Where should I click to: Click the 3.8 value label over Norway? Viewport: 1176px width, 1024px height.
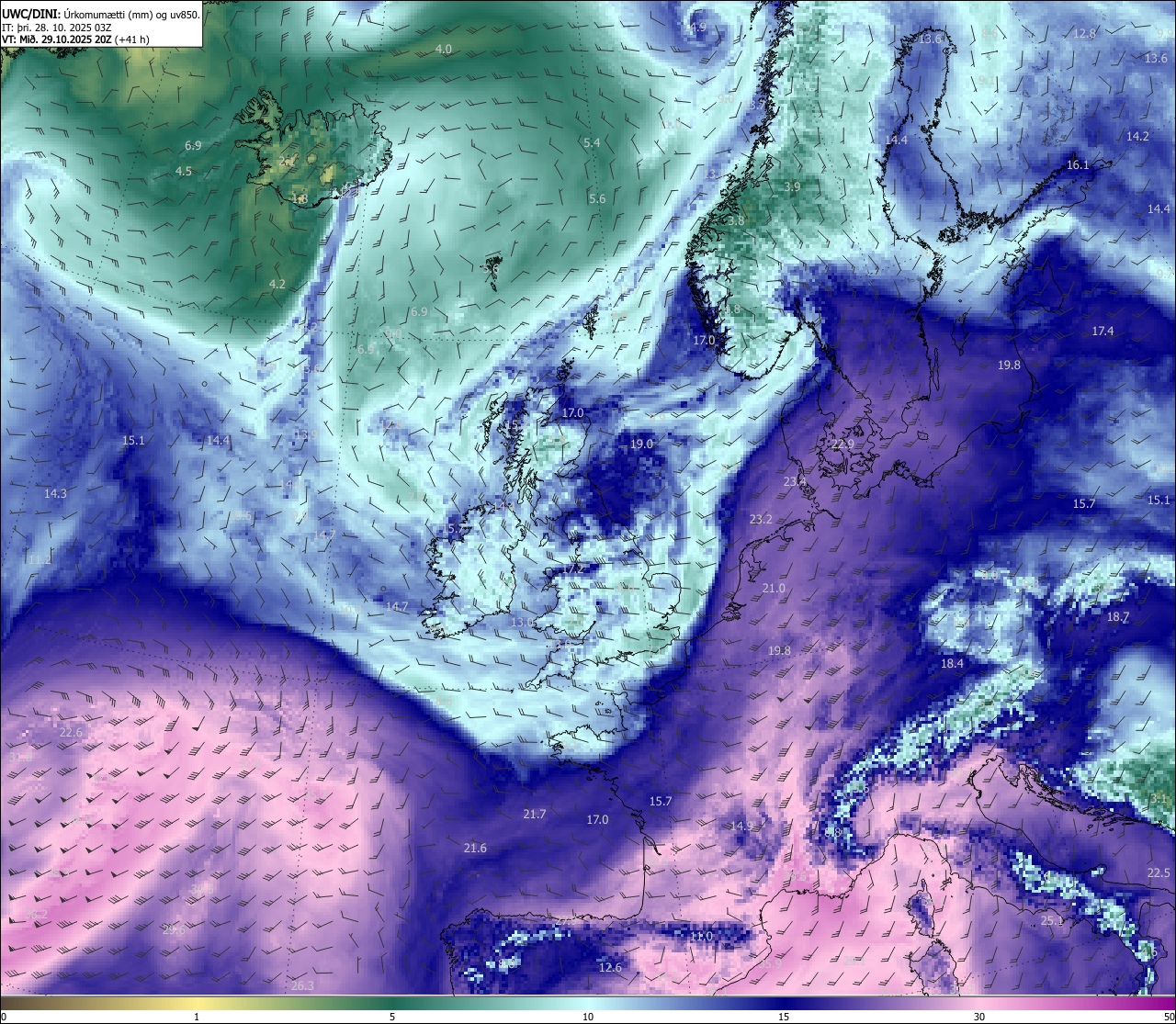pos(736,221)
